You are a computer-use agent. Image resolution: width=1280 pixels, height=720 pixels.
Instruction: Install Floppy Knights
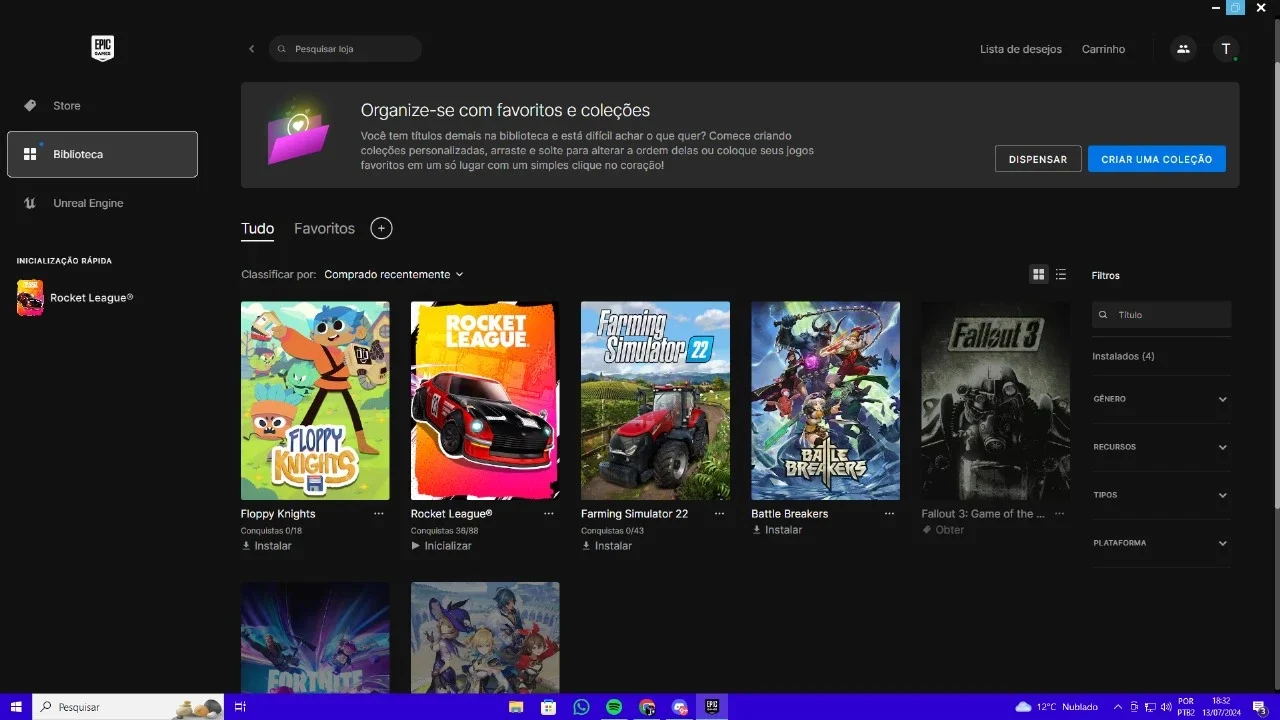point(267,546)
